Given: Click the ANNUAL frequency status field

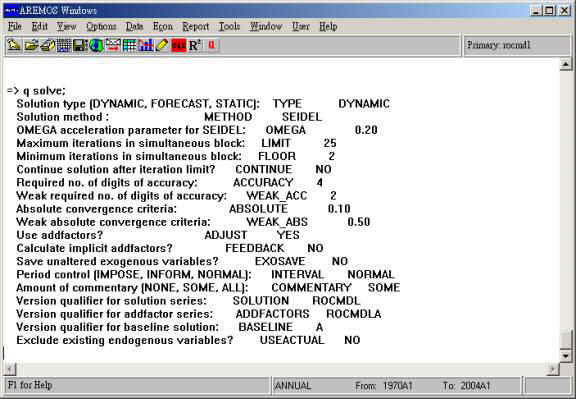Looking at the screenshot, I should point(293,386).
